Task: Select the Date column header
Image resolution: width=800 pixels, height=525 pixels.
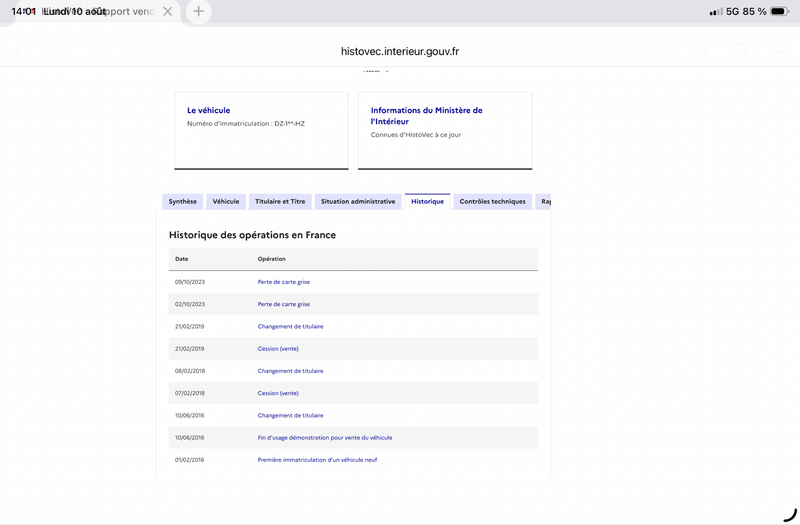Action: click(x=182, y=259)
